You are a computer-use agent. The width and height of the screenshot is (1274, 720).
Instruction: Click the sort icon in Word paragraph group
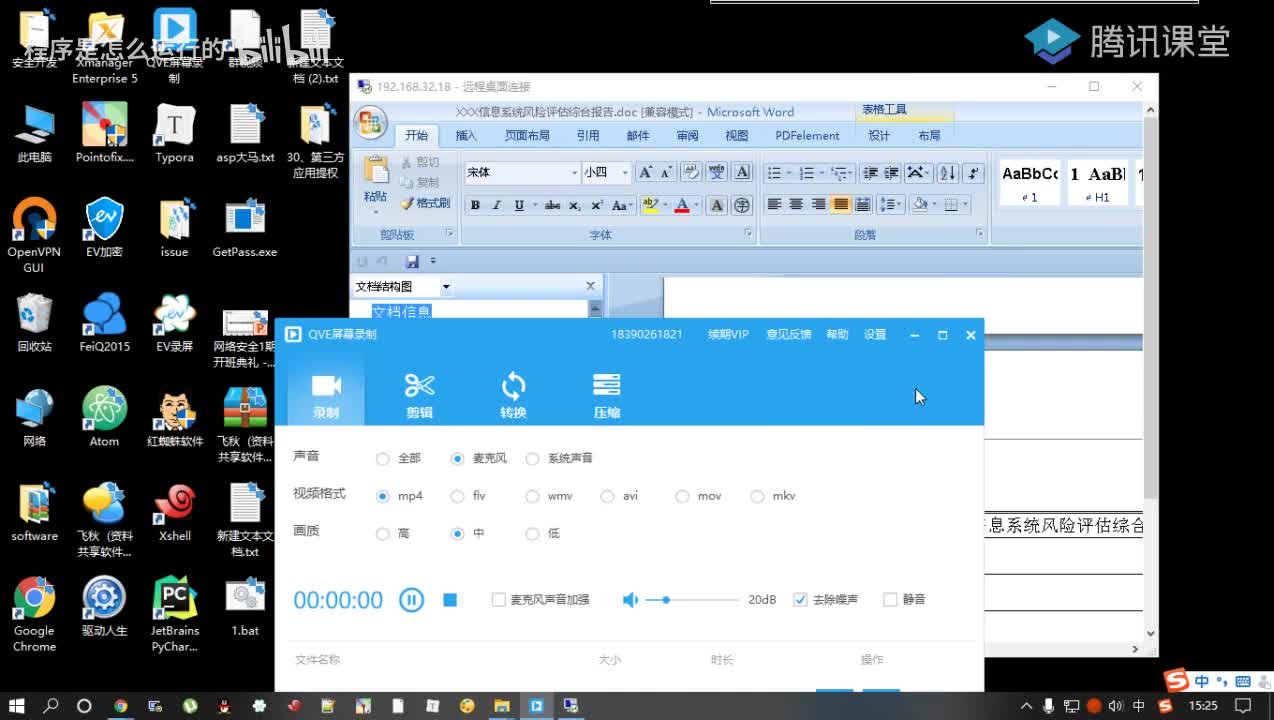pos(947,173)
